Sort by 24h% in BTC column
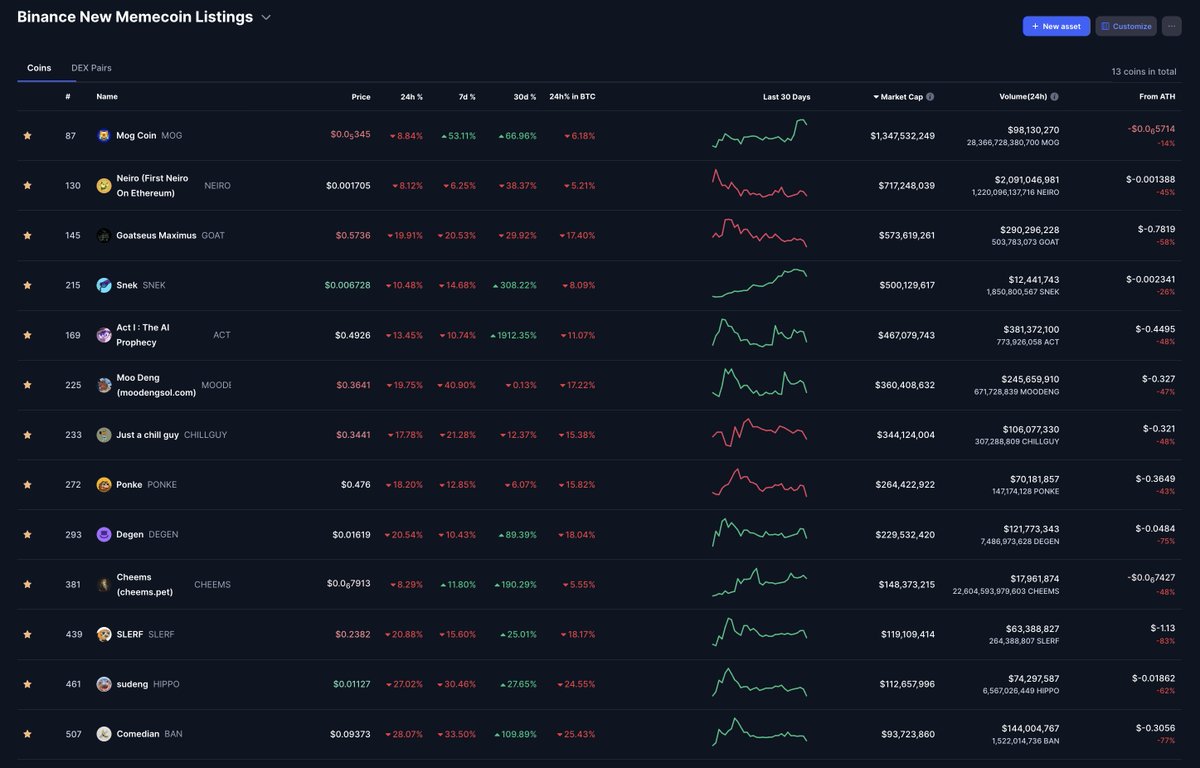 tap(572, 97)
